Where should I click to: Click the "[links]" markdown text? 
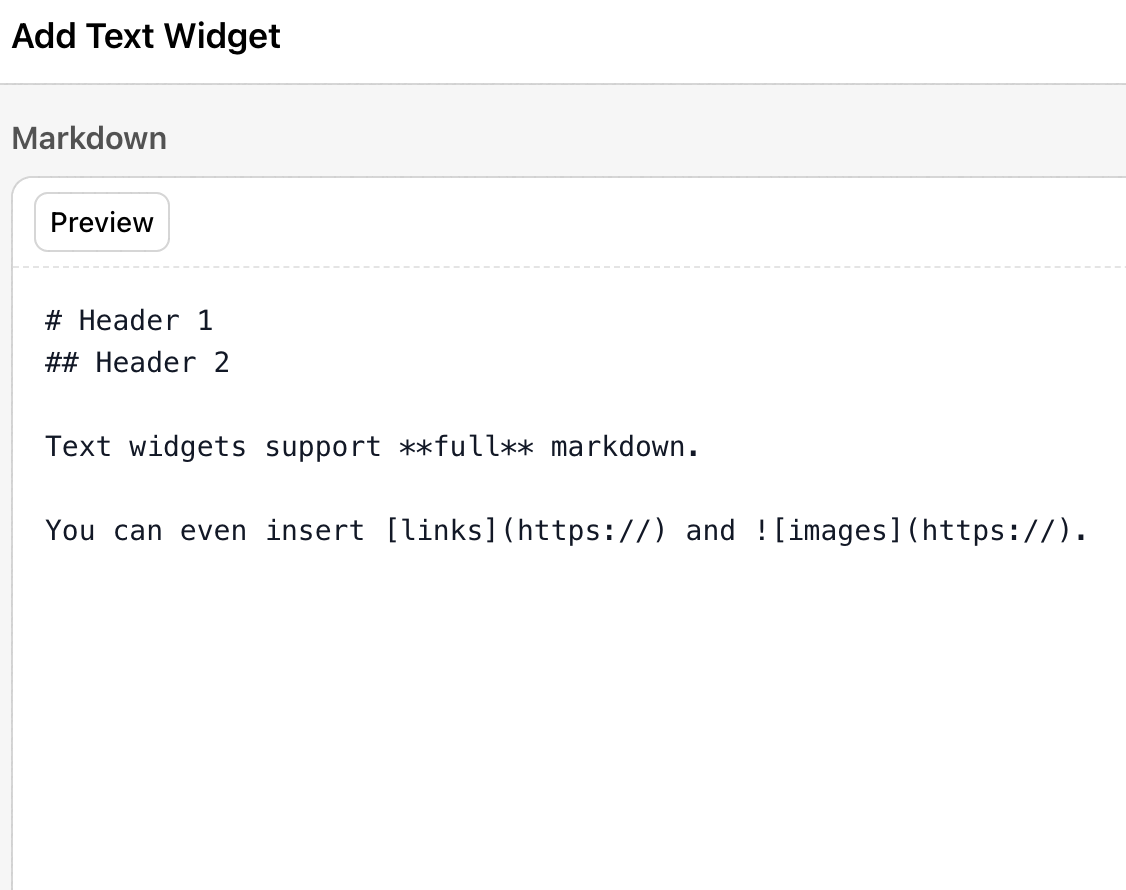tap(441, 531)
